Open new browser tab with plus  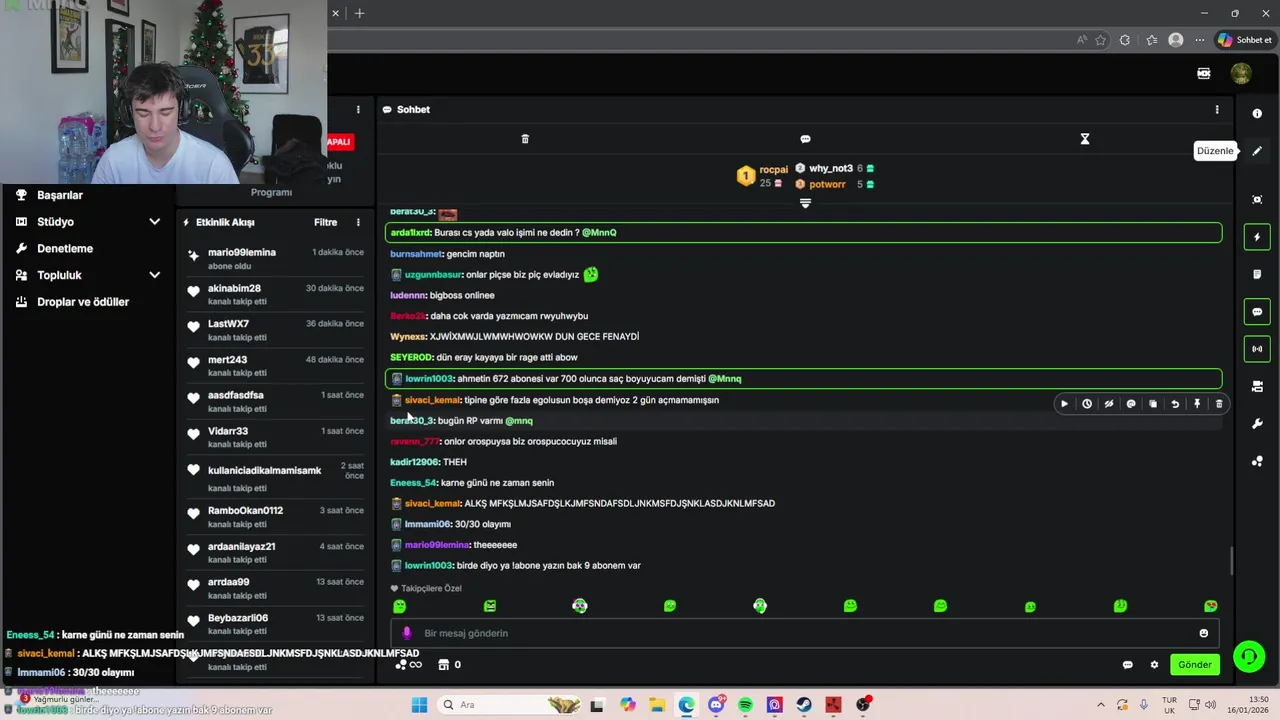(x=360, y=13)
